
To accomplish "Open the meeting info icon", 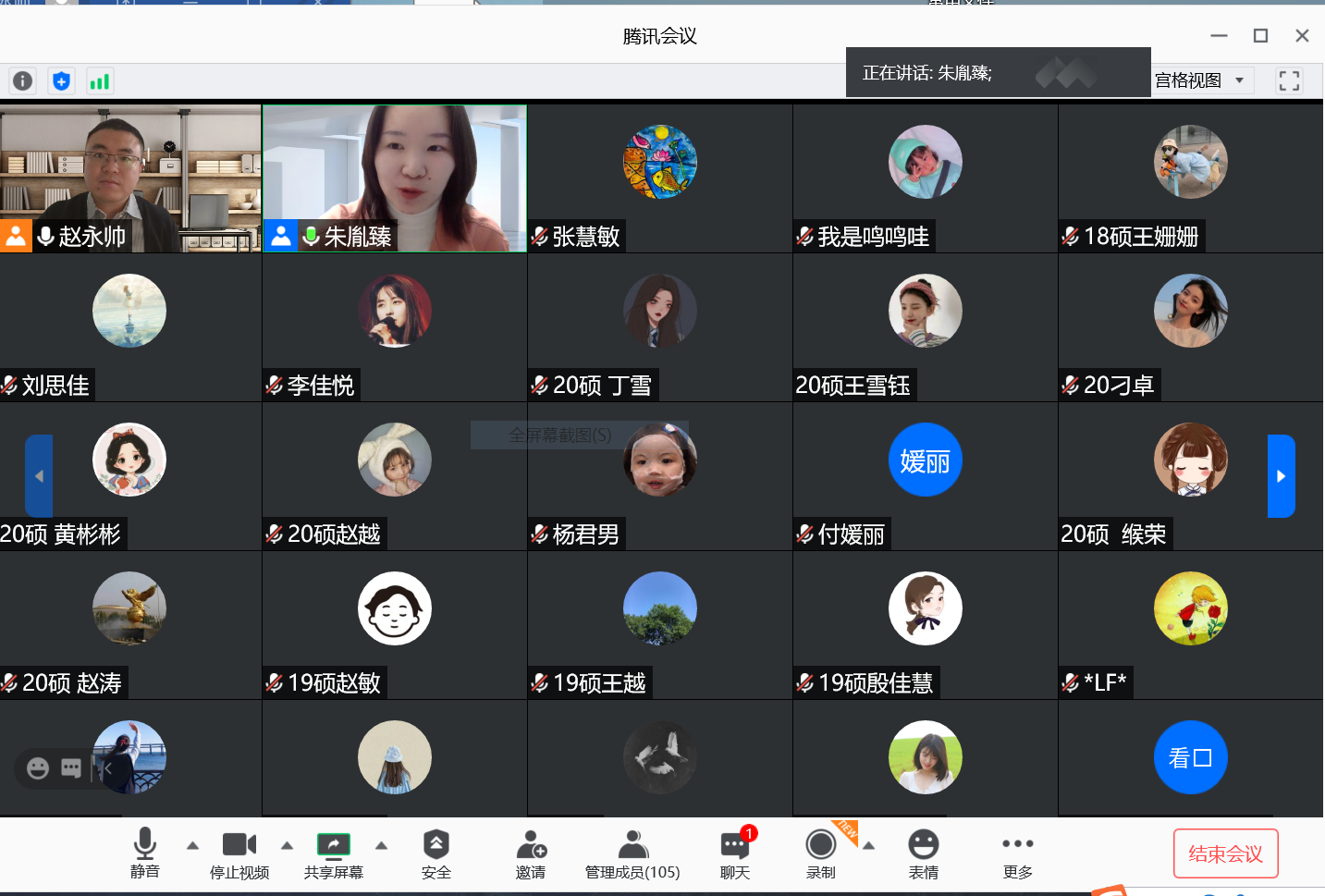I will (23, 81).
